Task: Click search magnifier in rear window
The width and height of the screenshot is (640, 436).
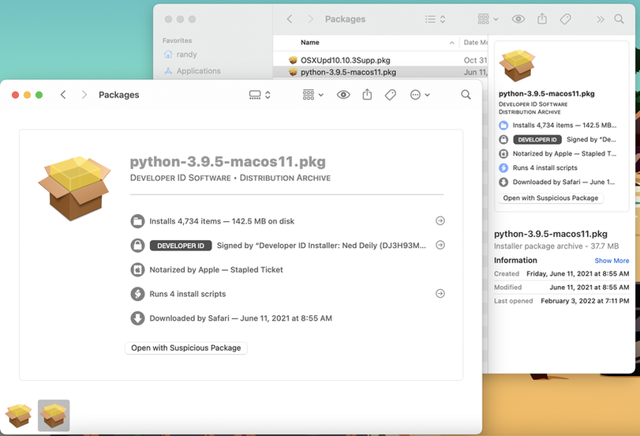Action: click(x=619, y=19)
